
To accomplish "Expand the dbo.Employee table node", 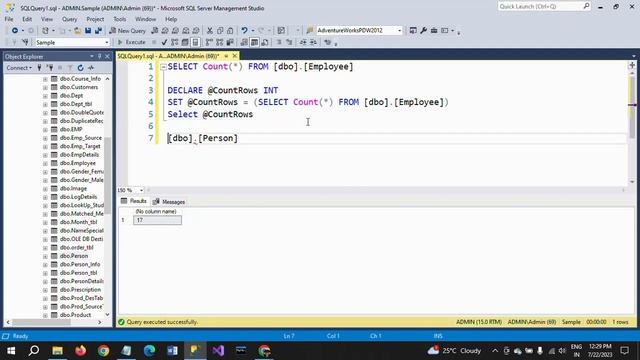I will click(45, 163).
